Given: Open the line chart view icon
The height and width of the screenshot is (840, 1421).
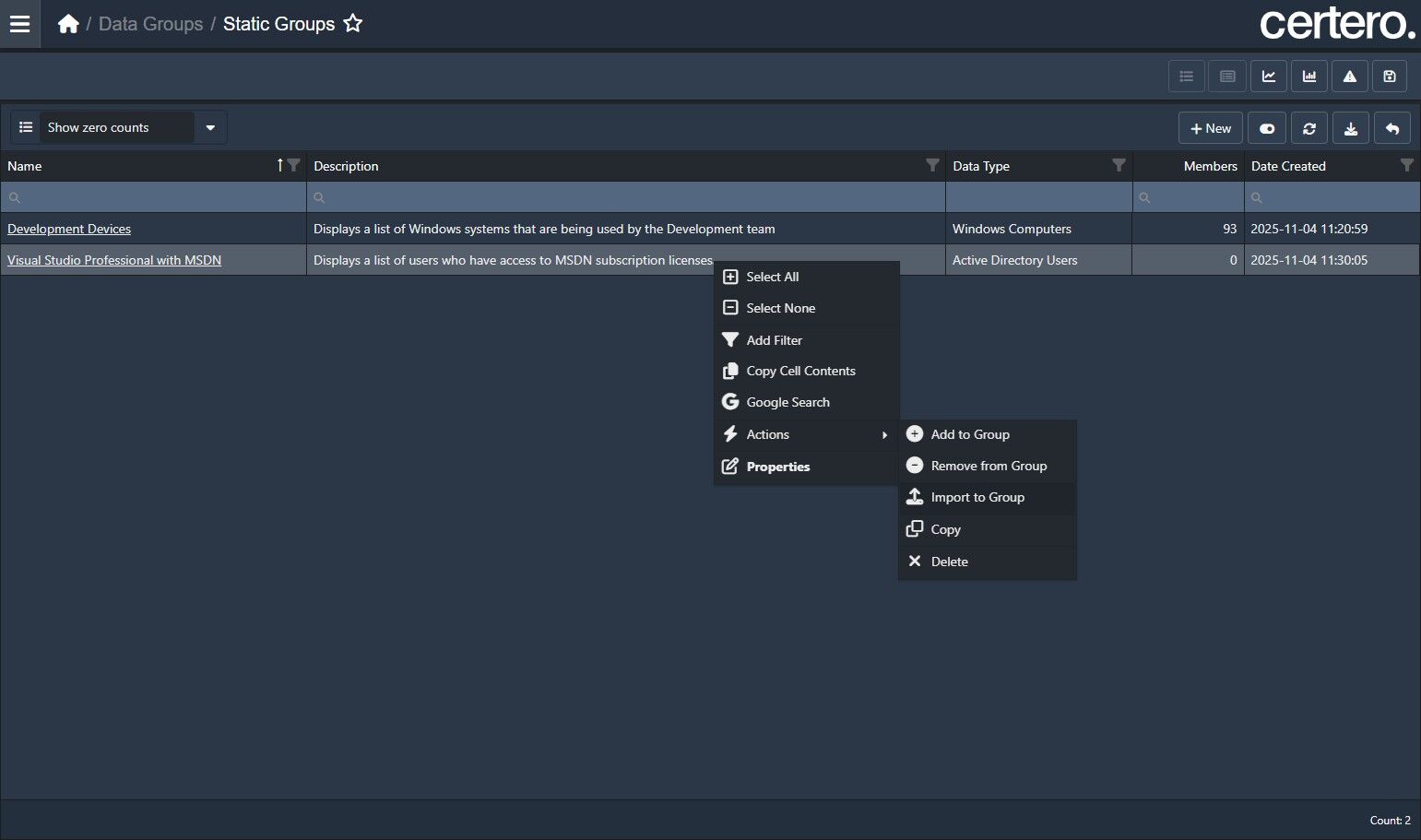Looking at the screenshot, I should [x=1269, y=77].
